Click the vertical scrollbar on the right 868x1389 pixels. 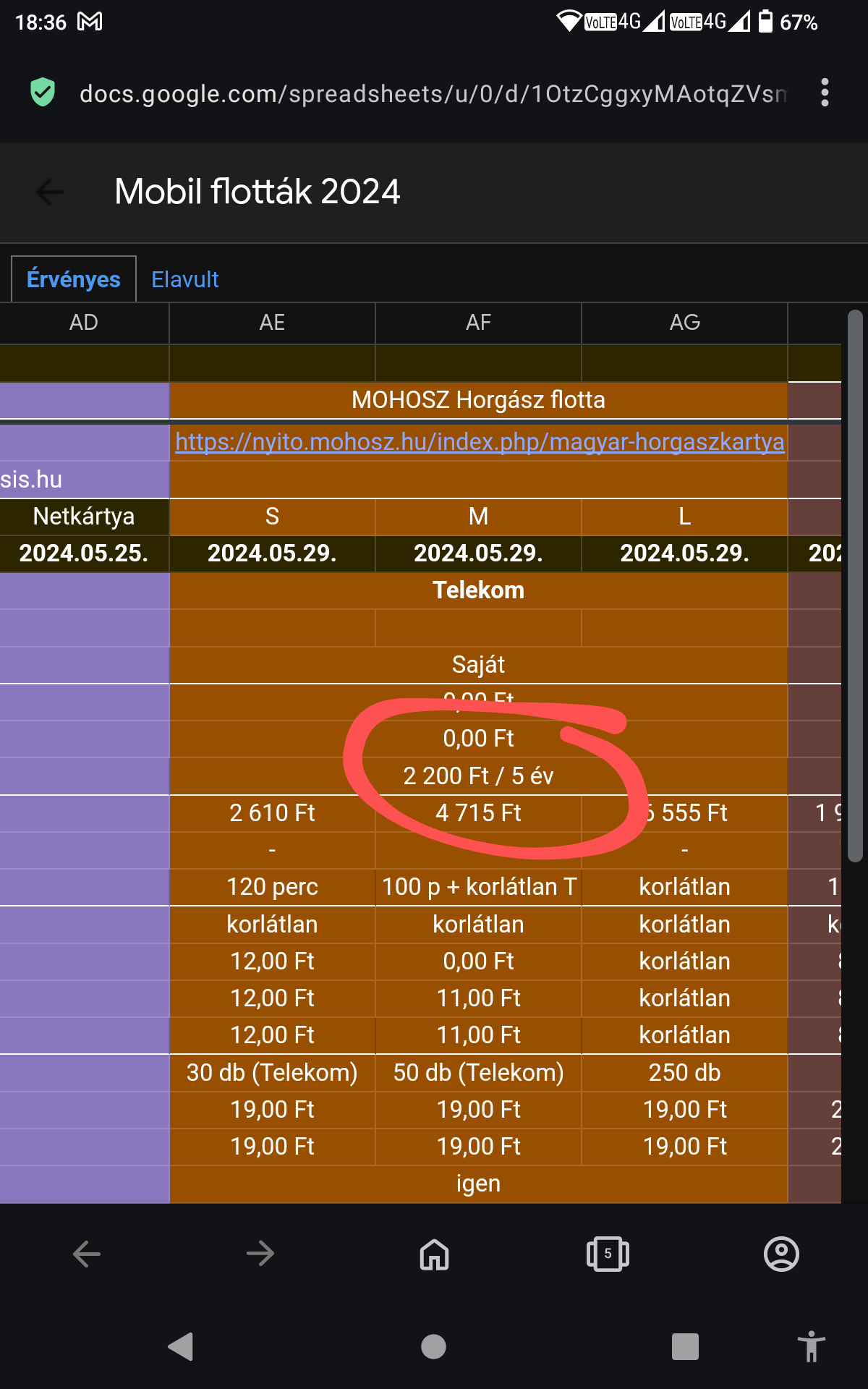855,586
